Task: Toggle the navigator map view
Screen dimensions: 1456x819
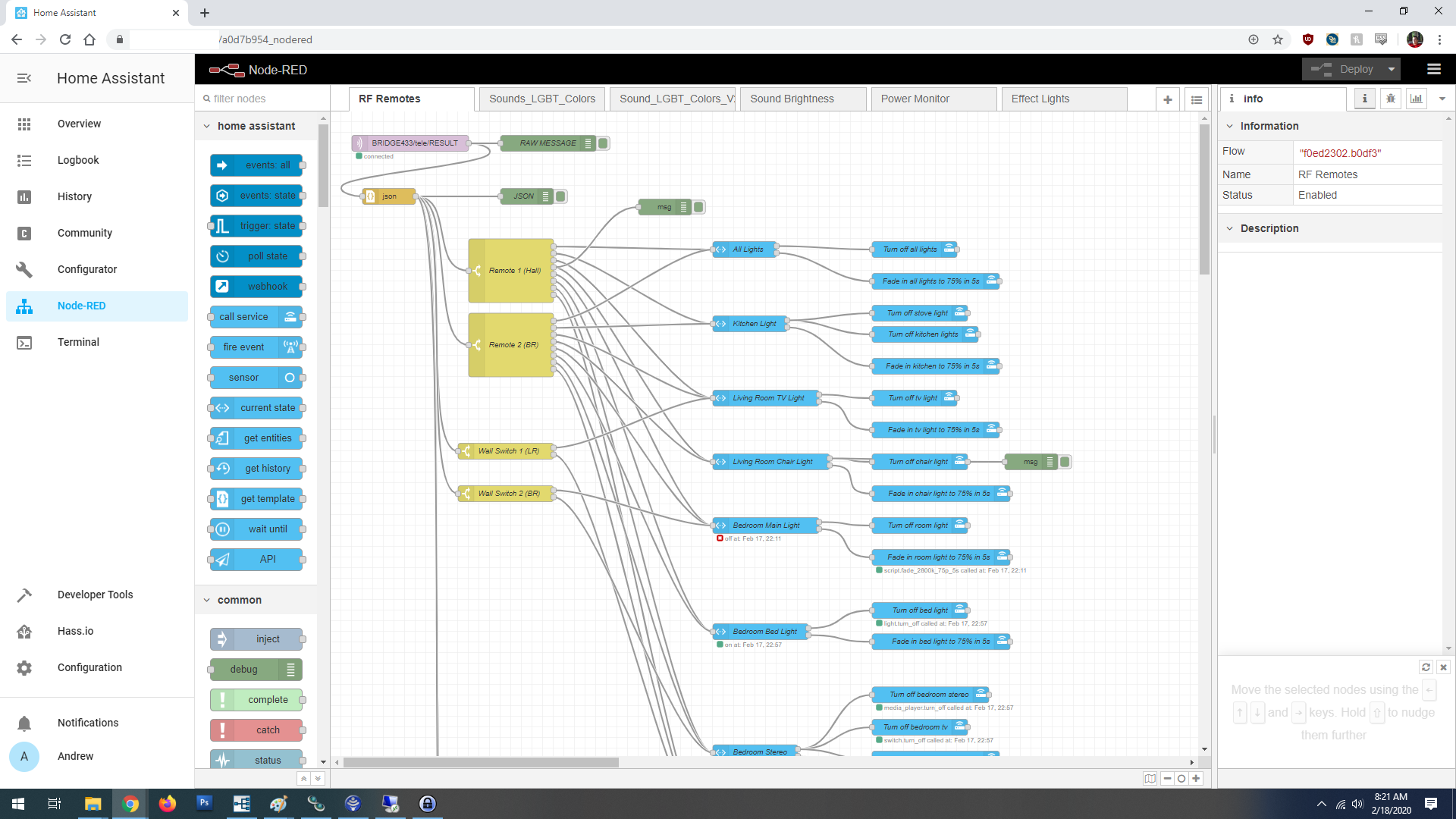Action: (1150, 779)
